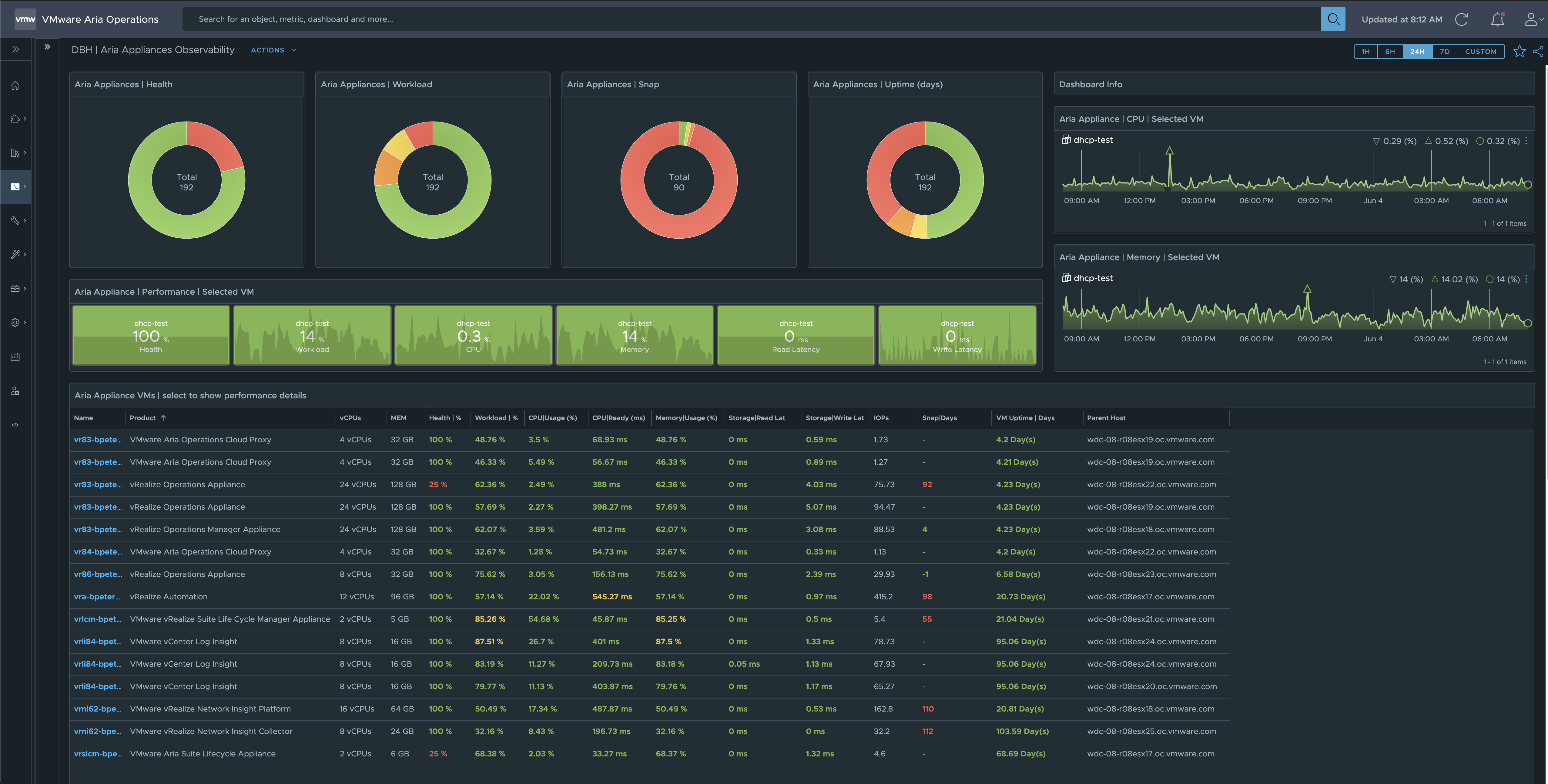The width and height of the screenshot is (1548, 784).
Task: Click the notifications bell icon
Action: [x=1497, y=19]
